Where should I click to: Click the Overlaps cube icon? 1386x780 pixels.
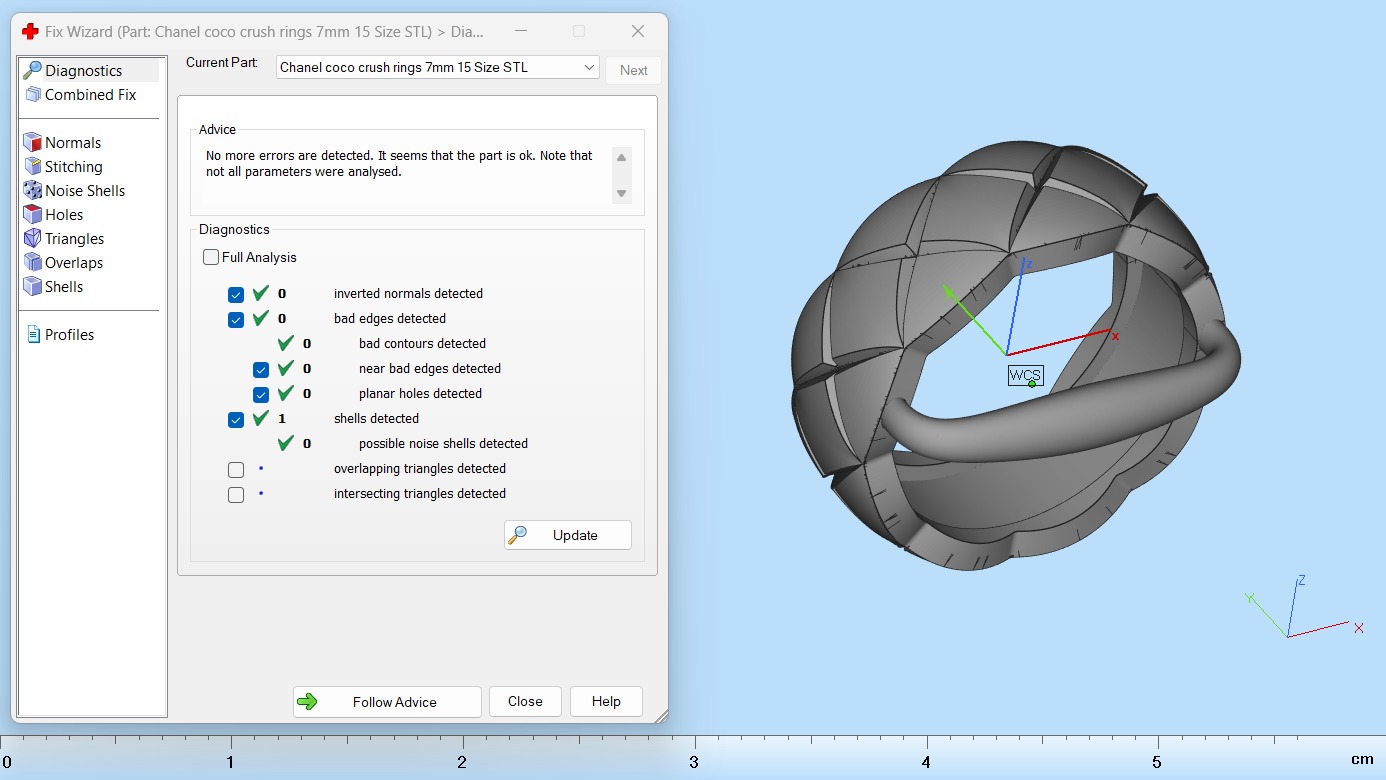(32, 262)
